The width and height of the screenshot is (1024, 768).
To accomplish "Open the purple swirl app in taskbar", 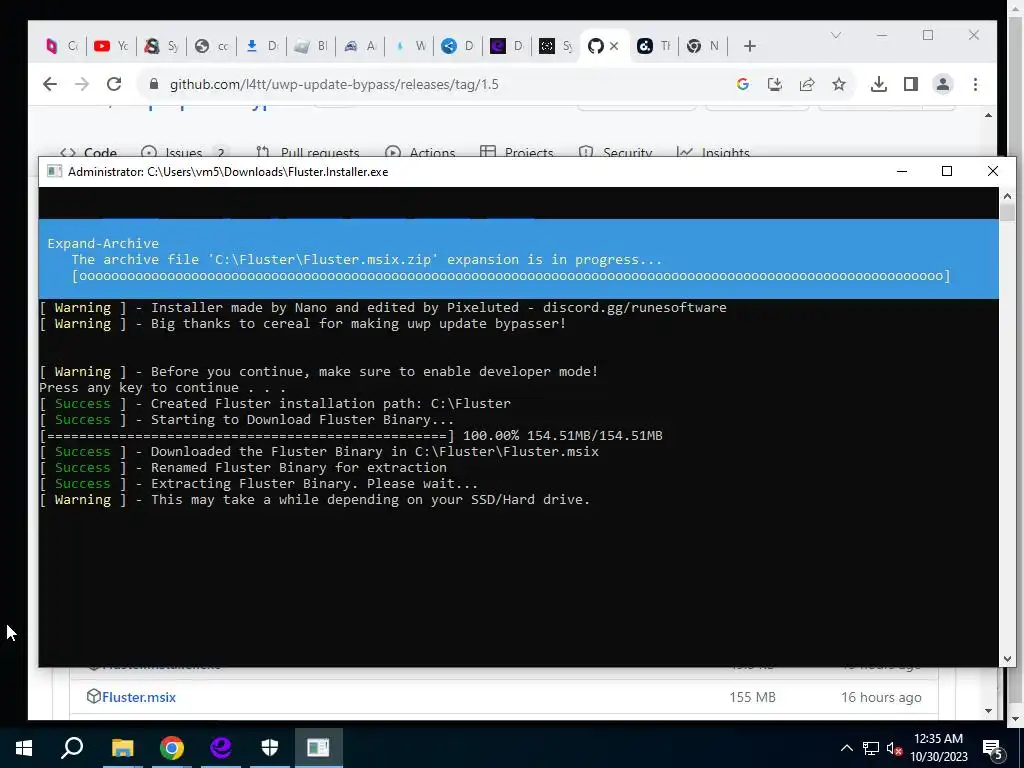I will [221, 748].
